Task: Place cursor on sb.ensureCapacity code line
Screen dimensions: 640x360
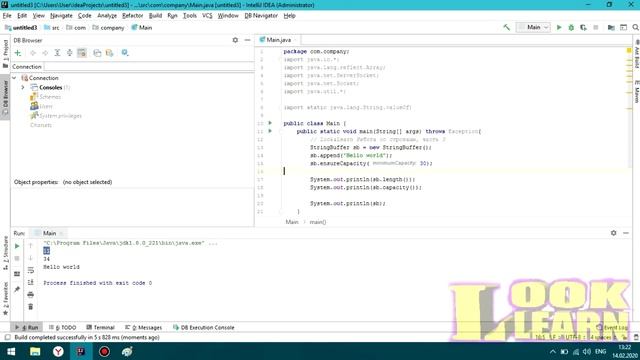Action: click(x=371, y=163)
